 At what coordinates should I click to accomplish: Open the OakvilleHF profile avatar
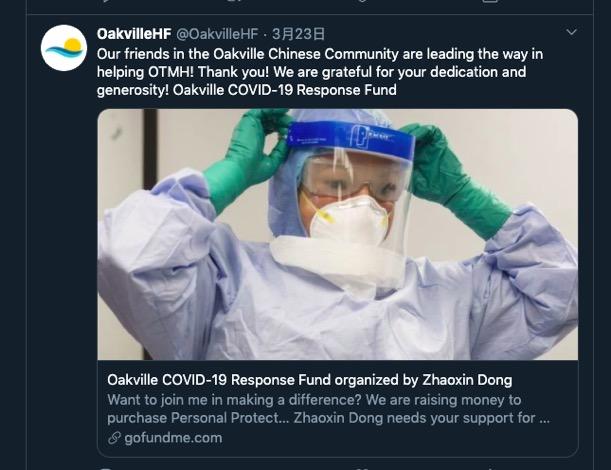coord(64,48)
